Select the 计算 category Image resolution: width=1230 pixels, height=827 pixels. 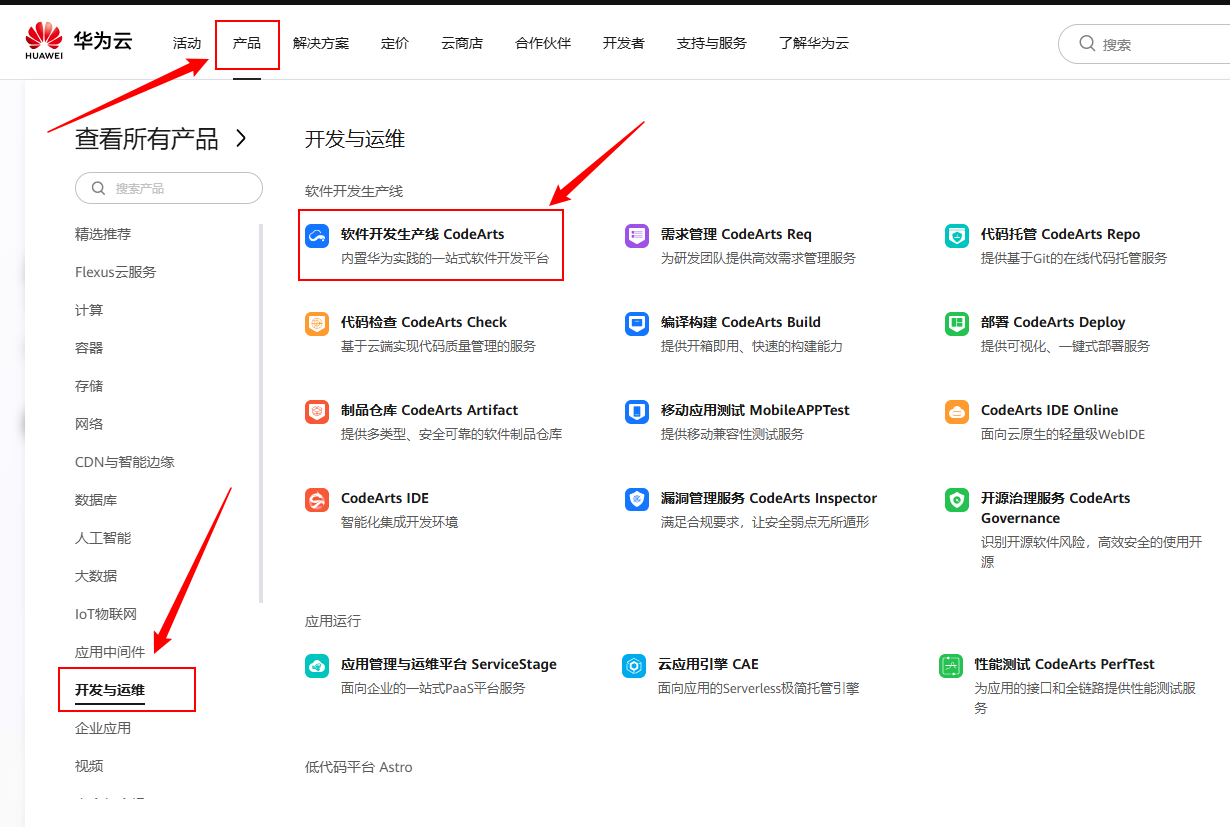point(89,310)
